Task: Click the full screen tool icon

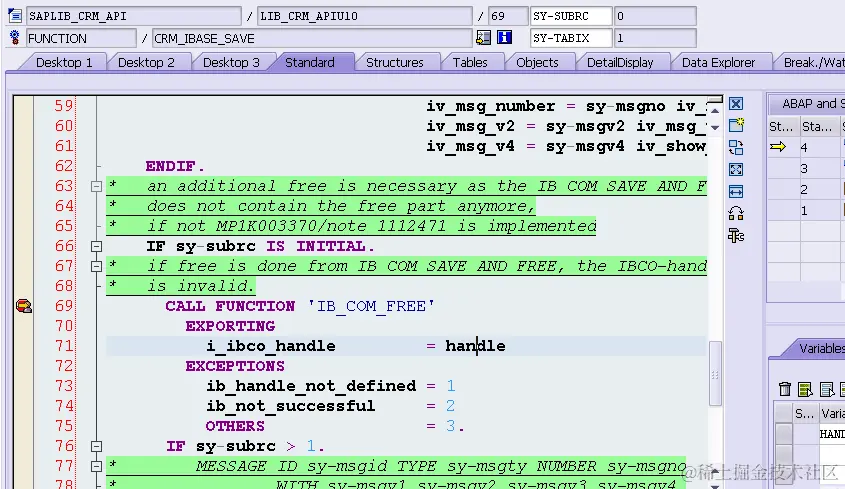Action: (736, 169)
